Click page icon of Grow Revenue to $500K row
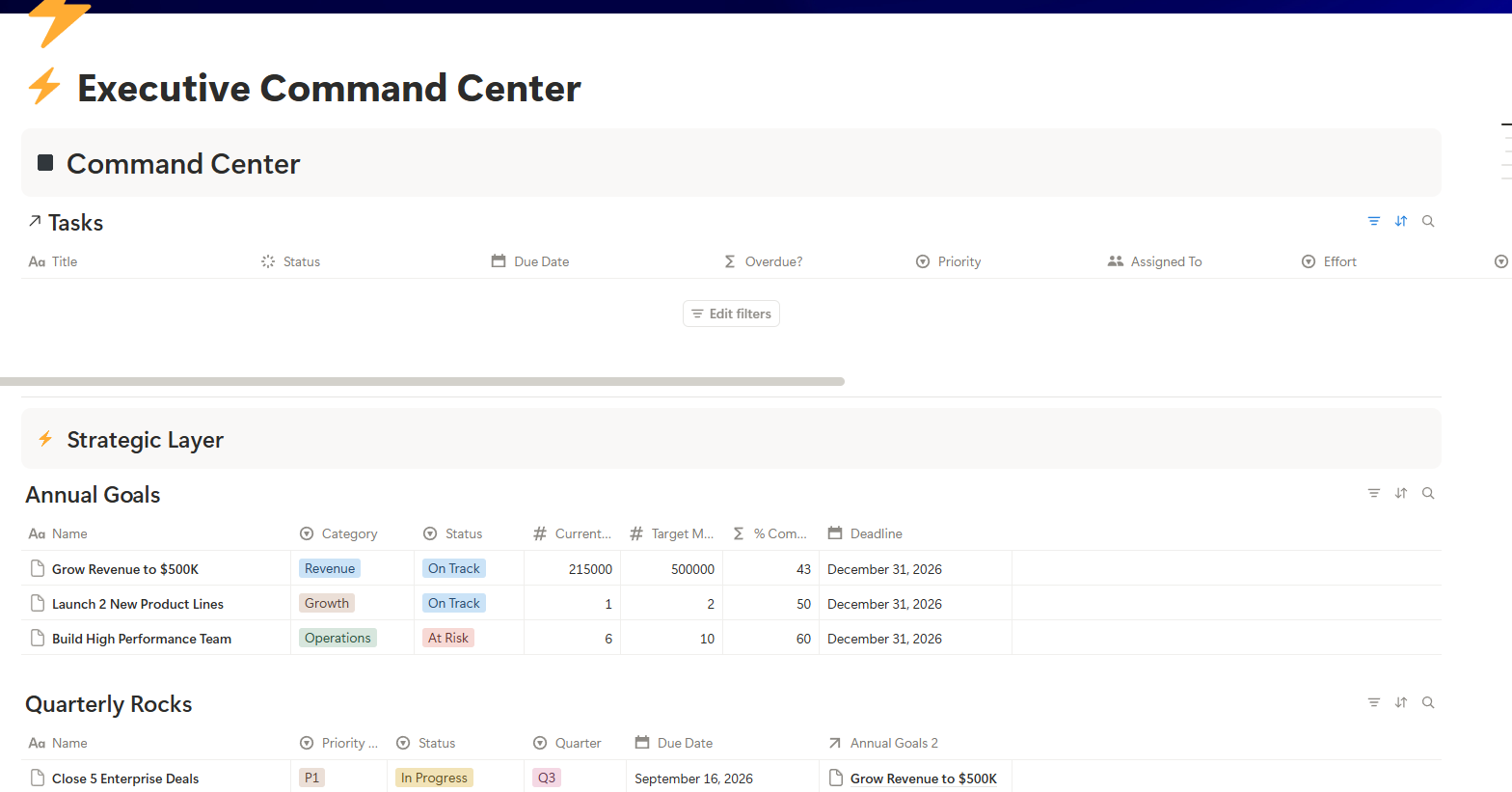The height and width of the screenshot is (792, 1512). (x=38, y=568)
